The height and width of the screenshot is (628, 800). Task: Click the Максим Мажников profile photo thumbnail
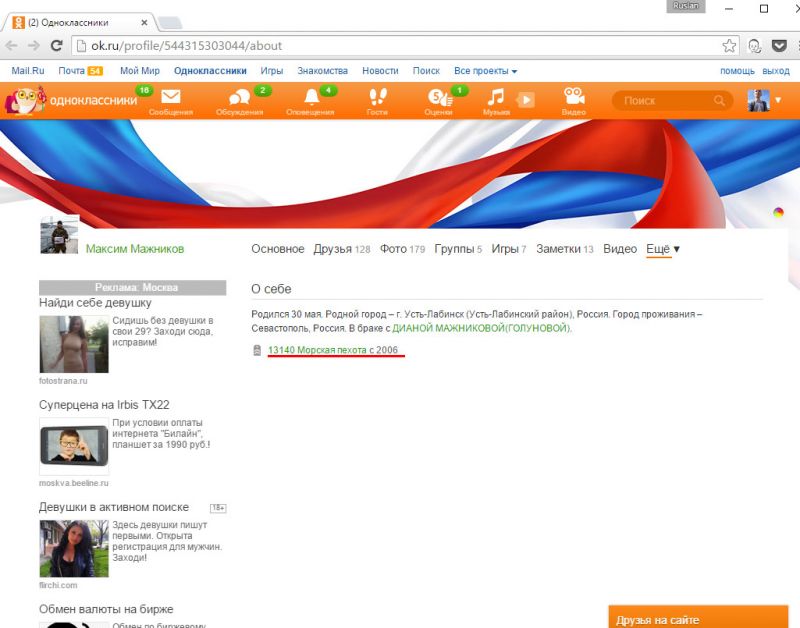59,235
